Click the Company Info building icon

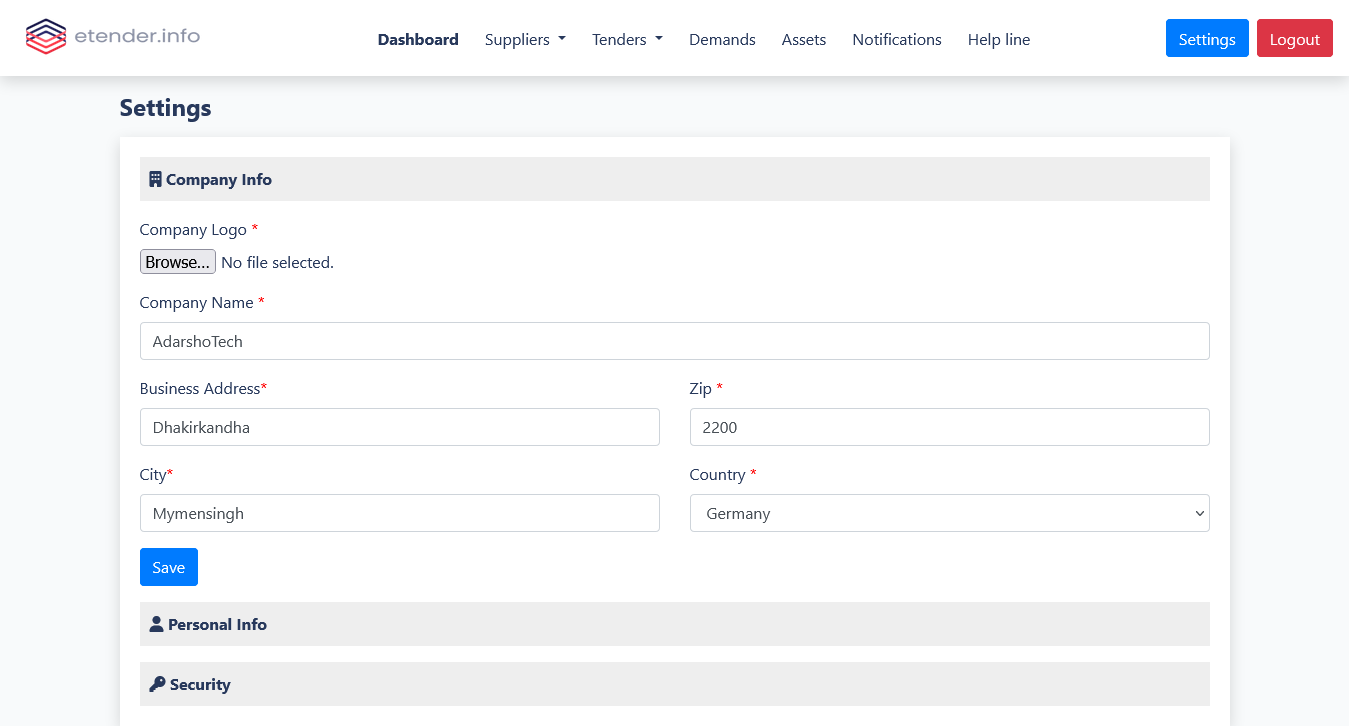155,179
